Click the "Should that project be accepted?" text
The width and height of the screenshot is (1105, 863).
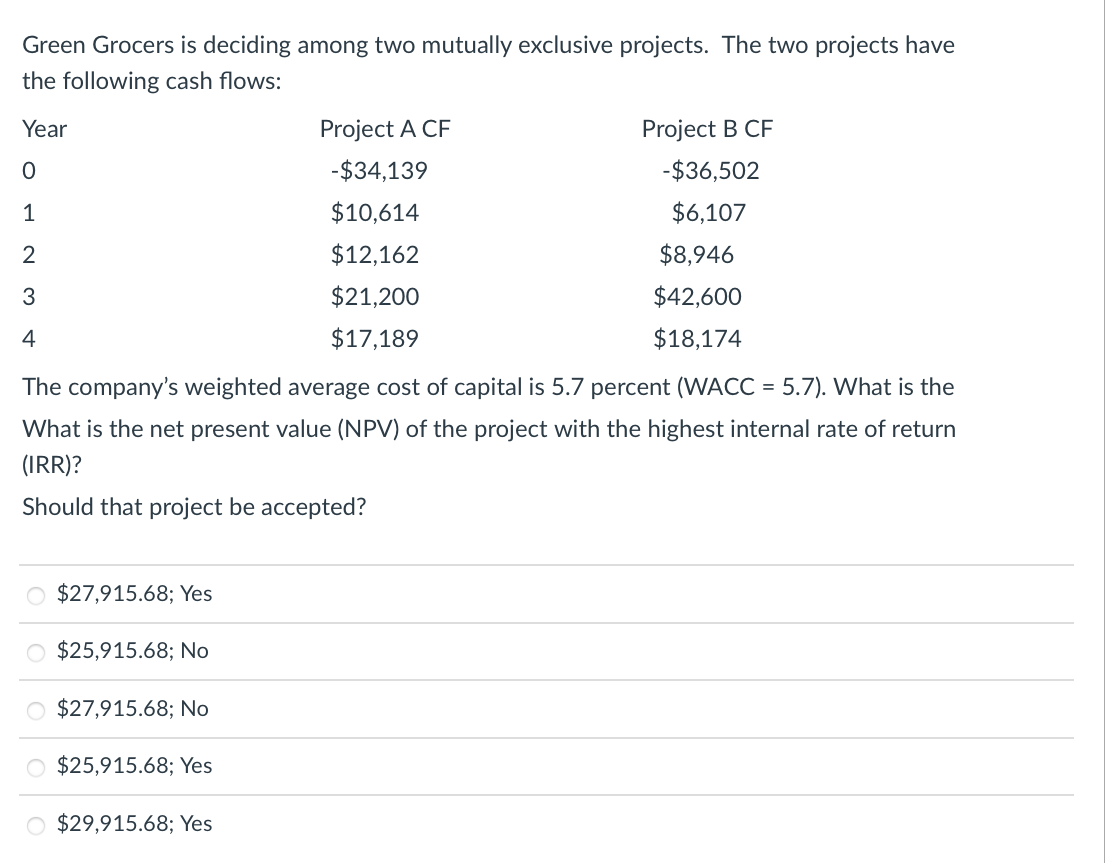tap(195, 507)
